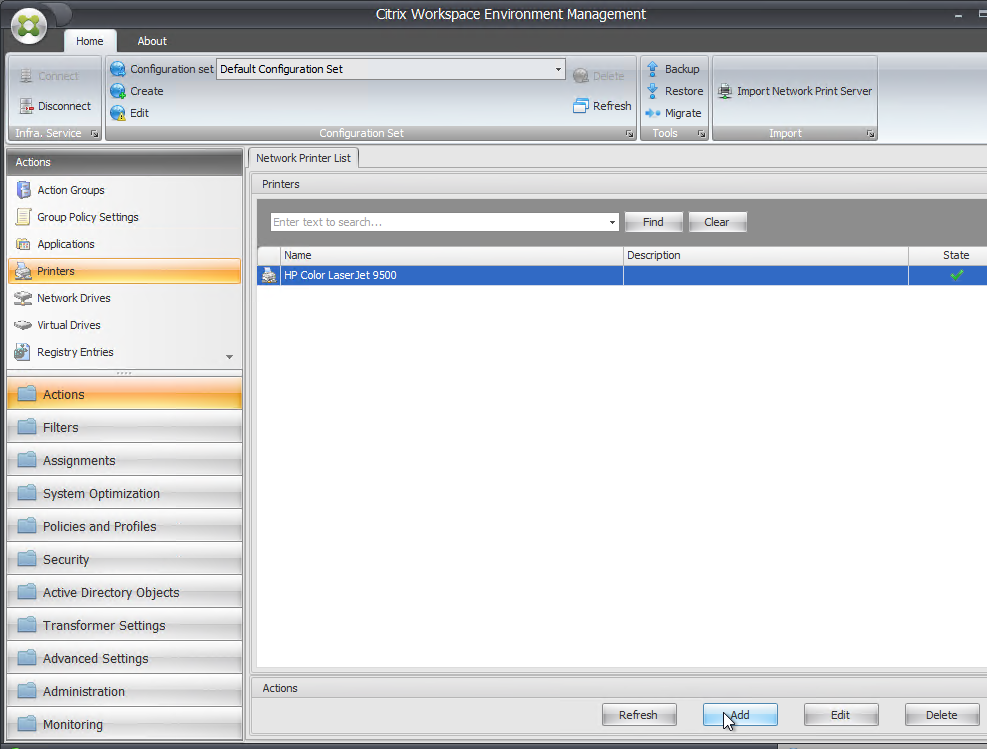The image size is (987, 749).
Task: Switch to the Home ribbon tab
Action: [89, 41]
